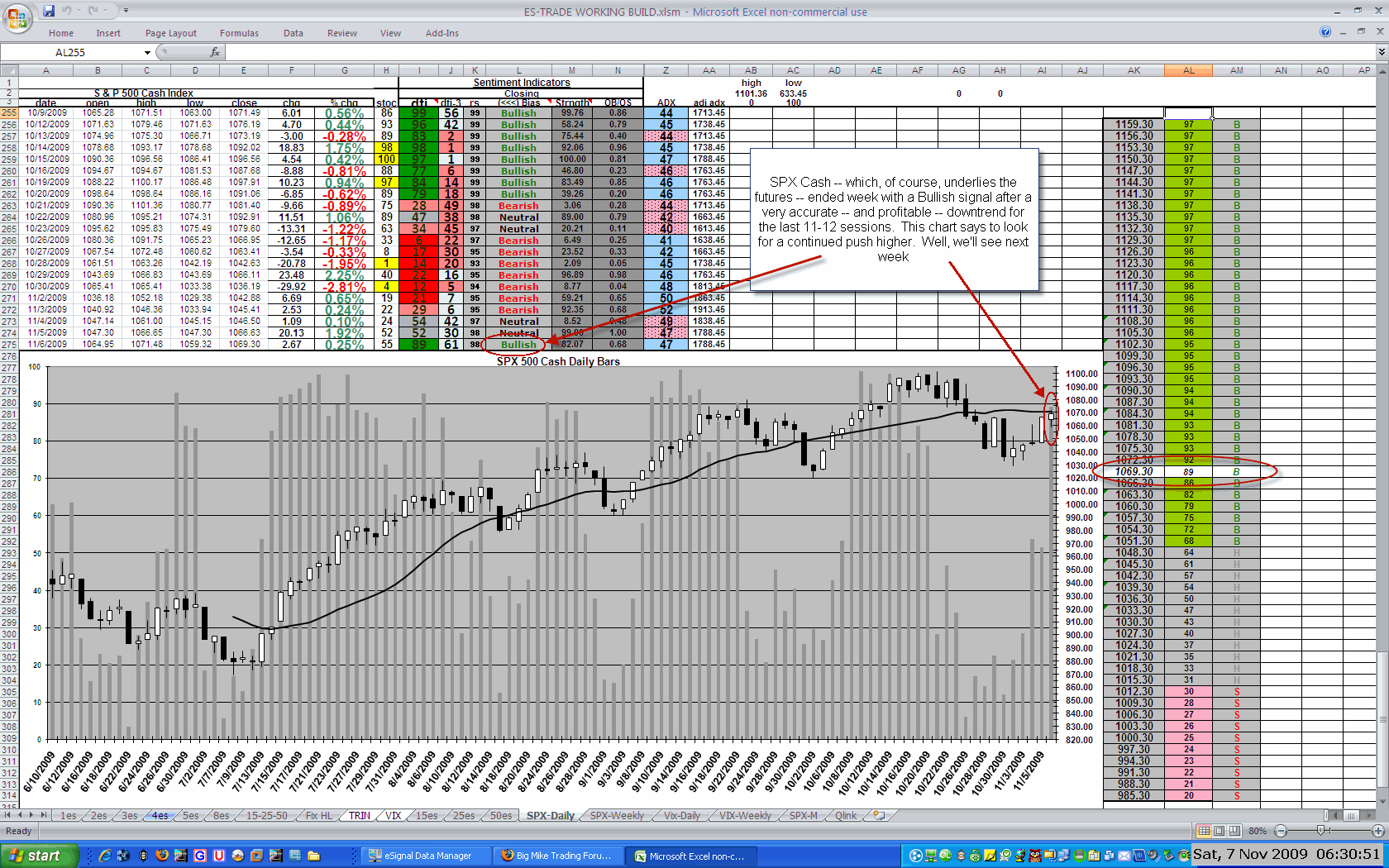Open the U icon in Quick Launch
1389x868 pixels.
click(x=219, y=856)
